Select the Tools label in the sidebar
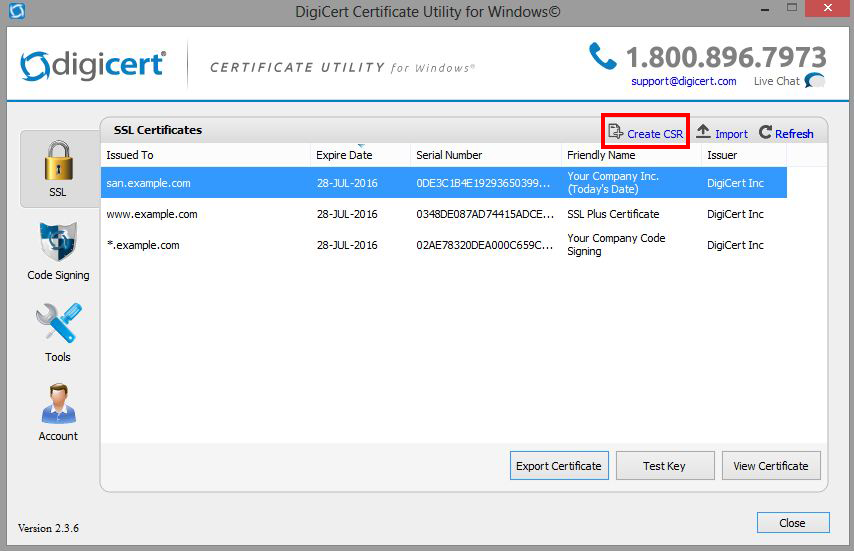The width and height of the screenshot is (854, 551). click(x=58, y=357)
